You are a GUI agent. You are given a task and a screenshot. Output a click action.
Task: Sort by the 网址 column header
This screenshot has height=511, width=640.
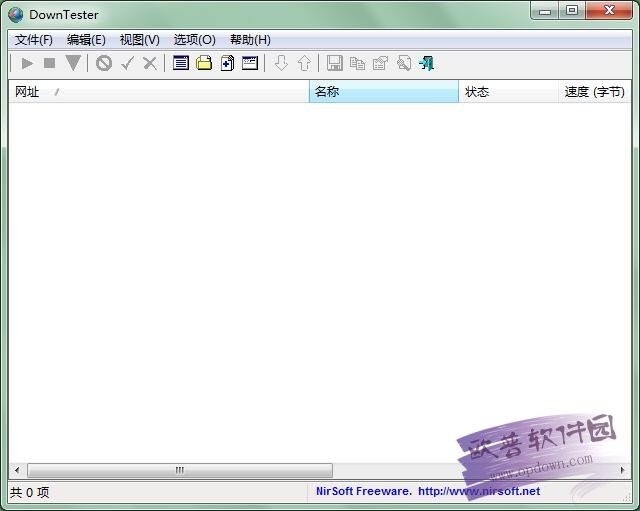(x=159, y=91)
